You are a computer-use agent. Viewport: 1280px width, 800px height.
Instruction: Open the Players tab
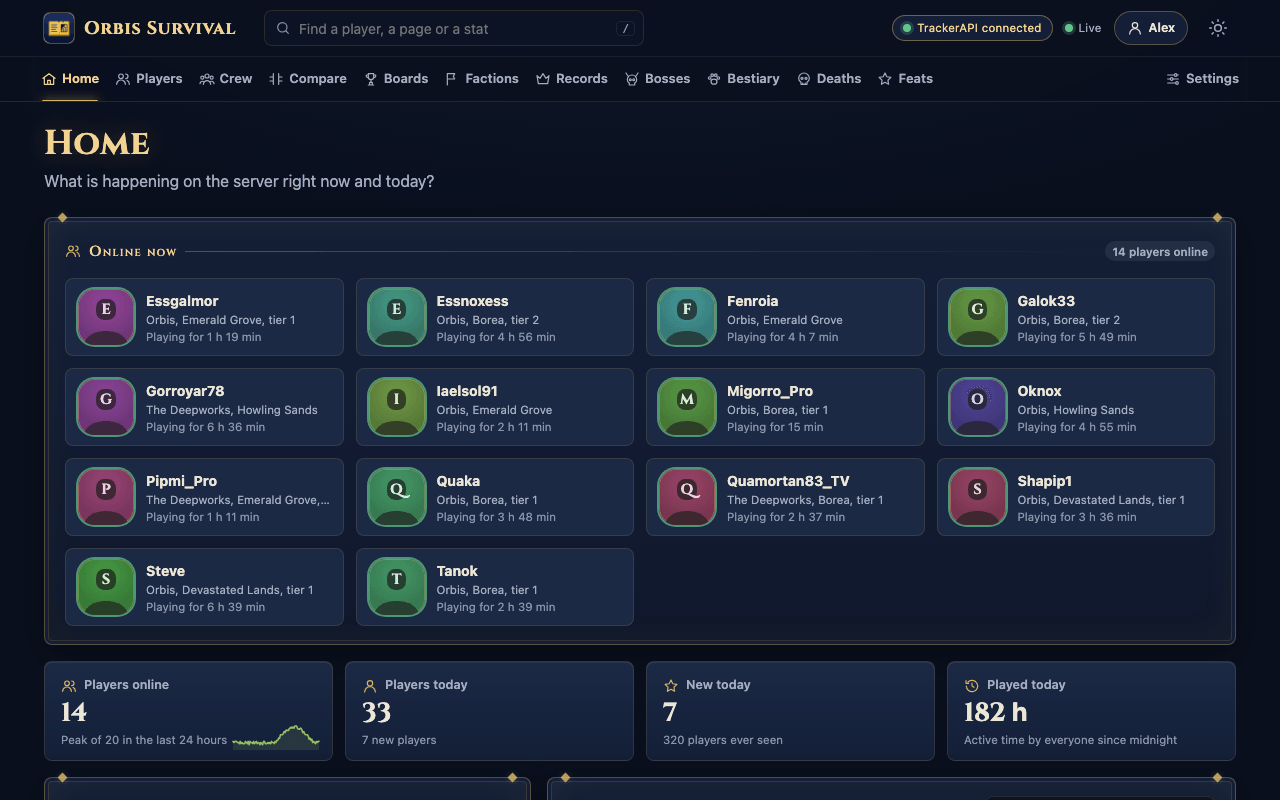coord(149,79)
